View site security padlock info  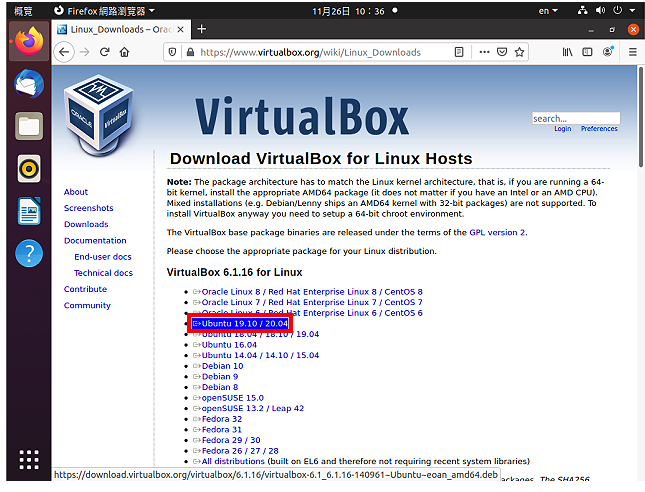[190, 52]
